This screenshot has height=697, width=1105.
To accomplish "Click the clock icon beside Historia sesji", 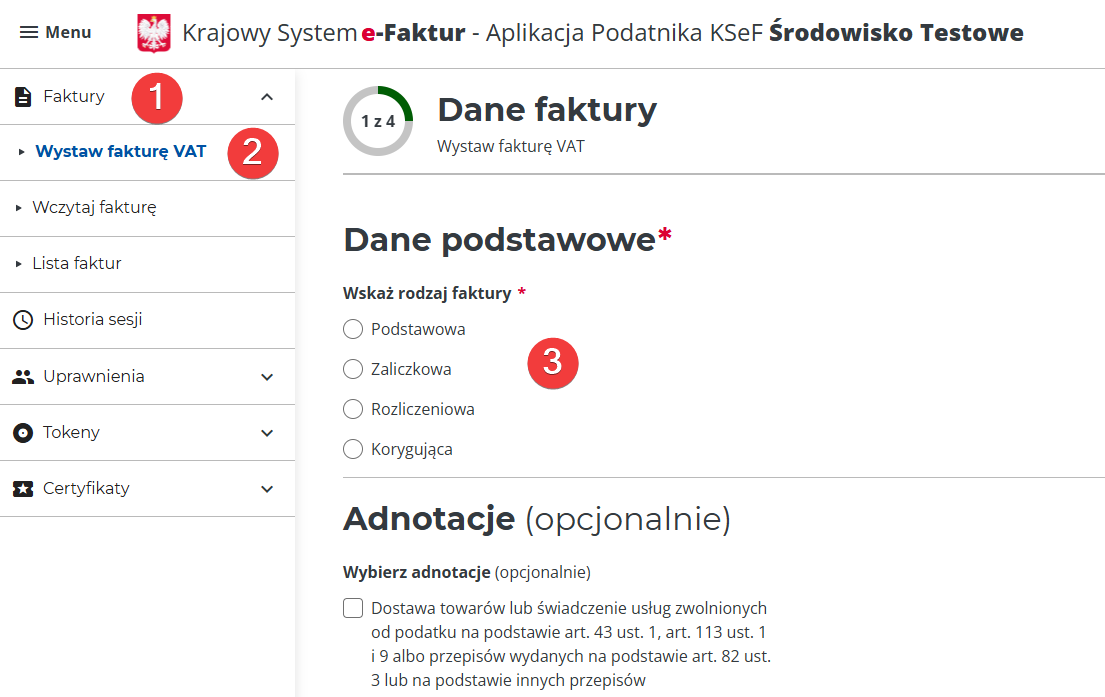I will (x=22, y=320).
